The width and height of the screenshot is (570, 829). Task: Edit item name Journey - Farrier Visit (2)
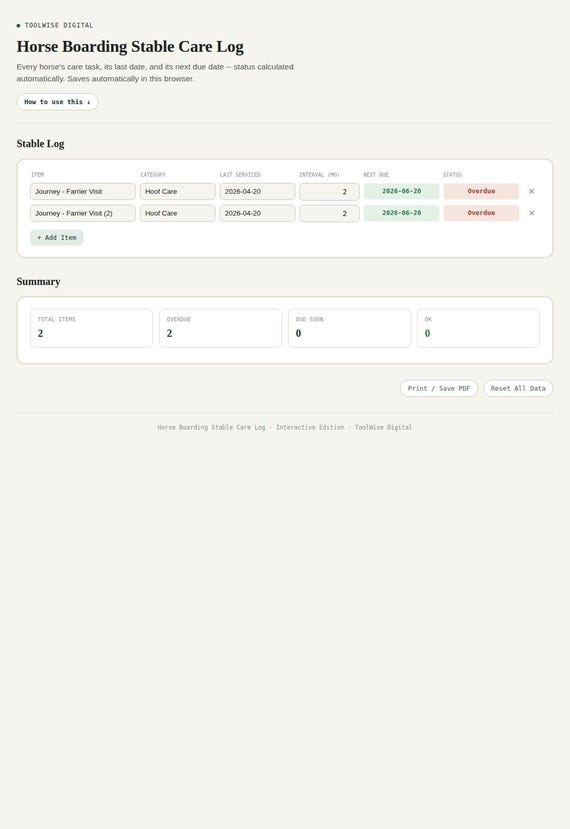tap(82, 213)
